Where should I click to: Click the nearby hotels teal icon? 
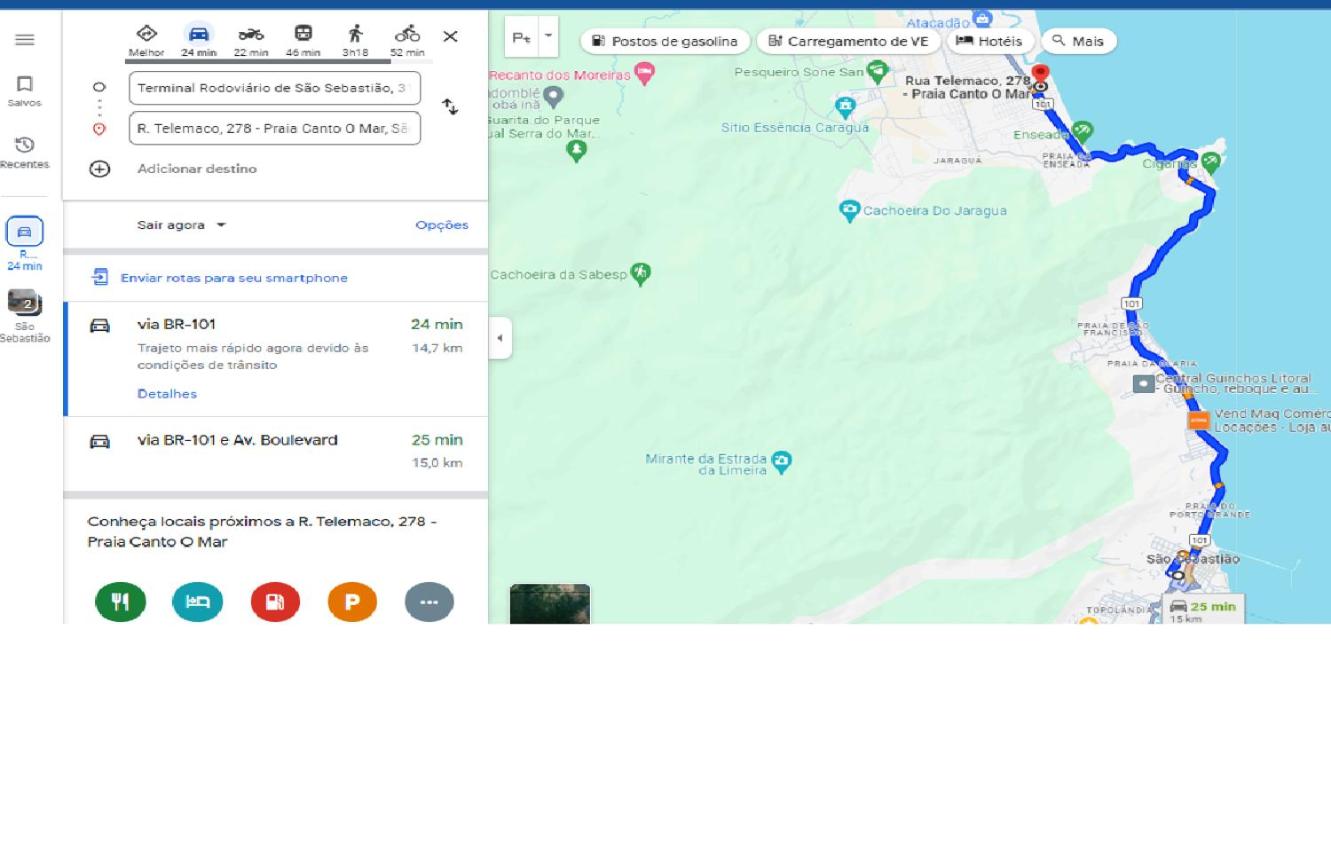coord(197,602)
